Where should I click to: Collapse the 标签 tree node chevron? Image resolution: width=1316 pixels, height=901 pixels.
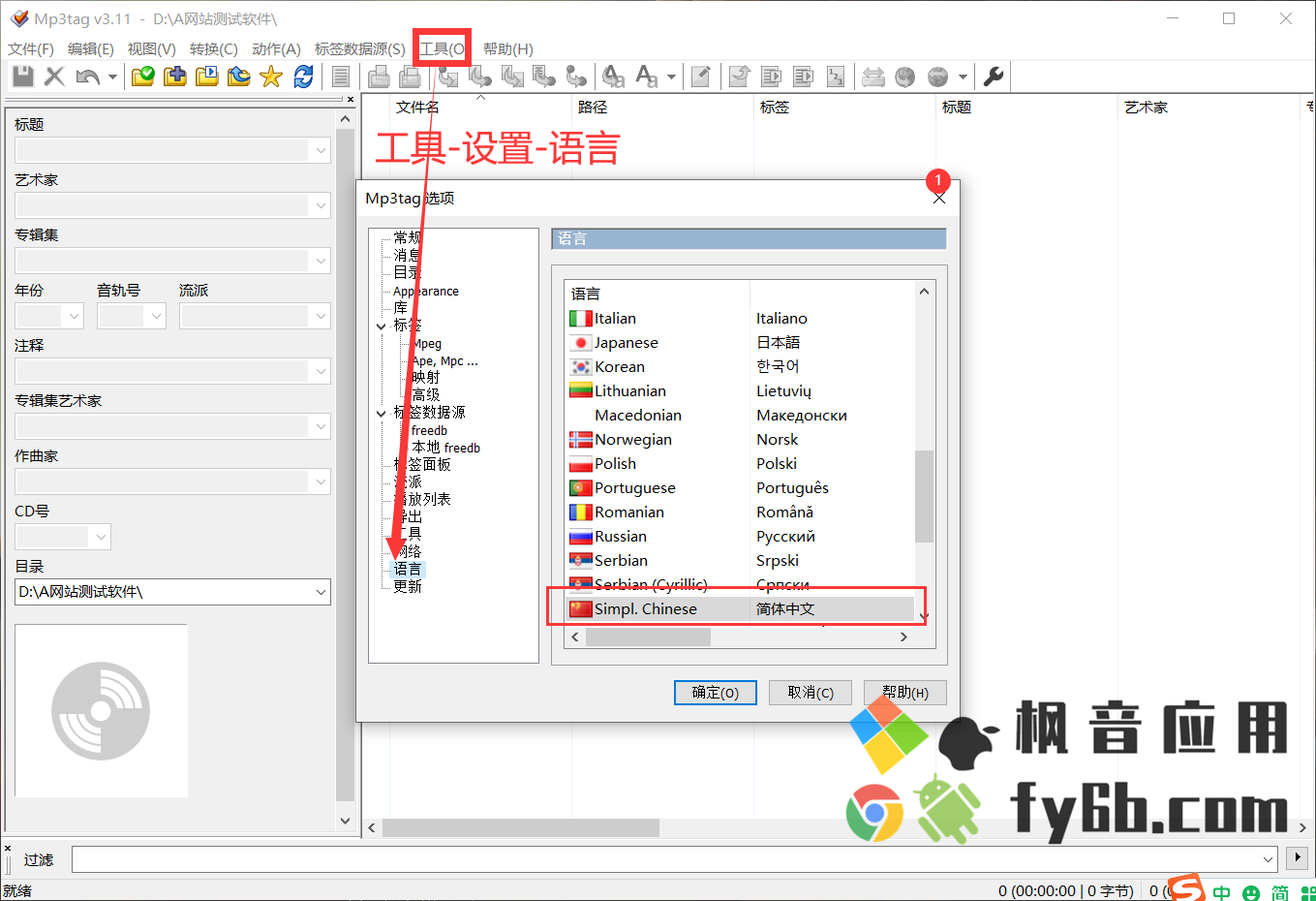(382, 326)
